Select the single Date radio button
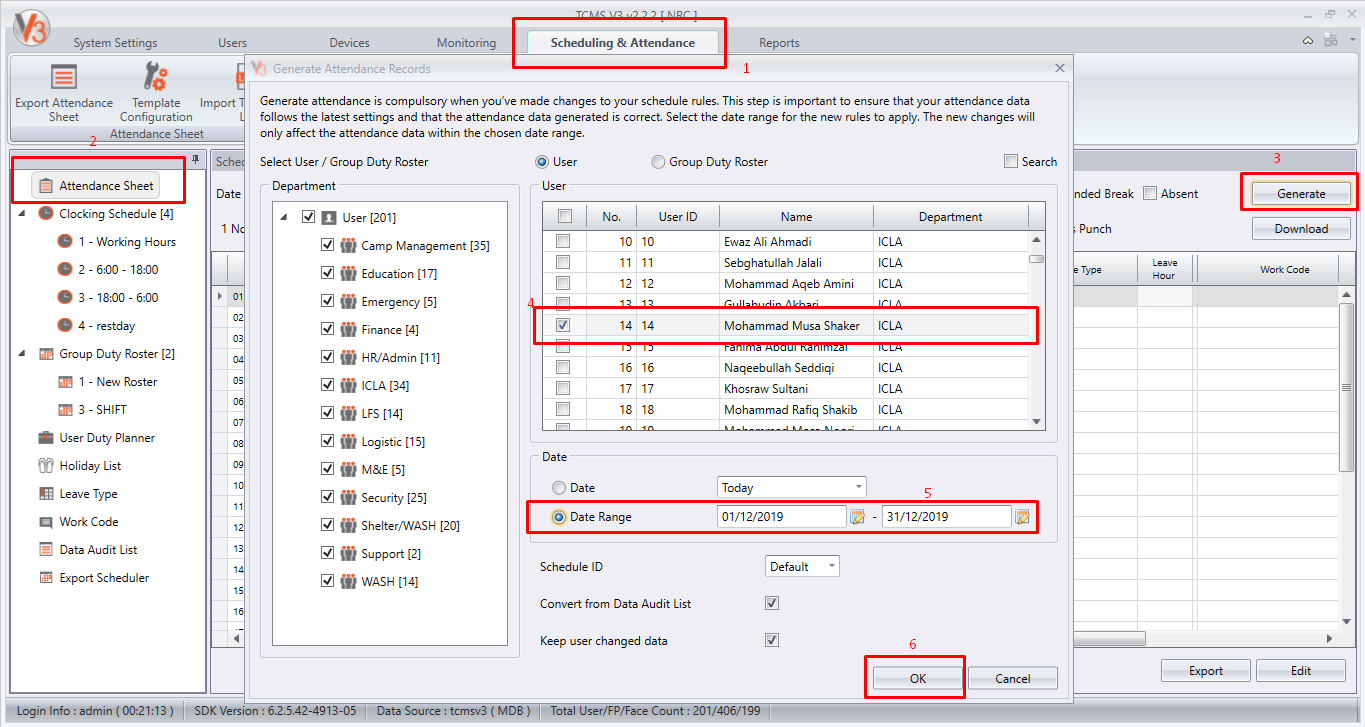Image resolution: width=1365 pixels, height=727 pixels. (x=559, y=488)
